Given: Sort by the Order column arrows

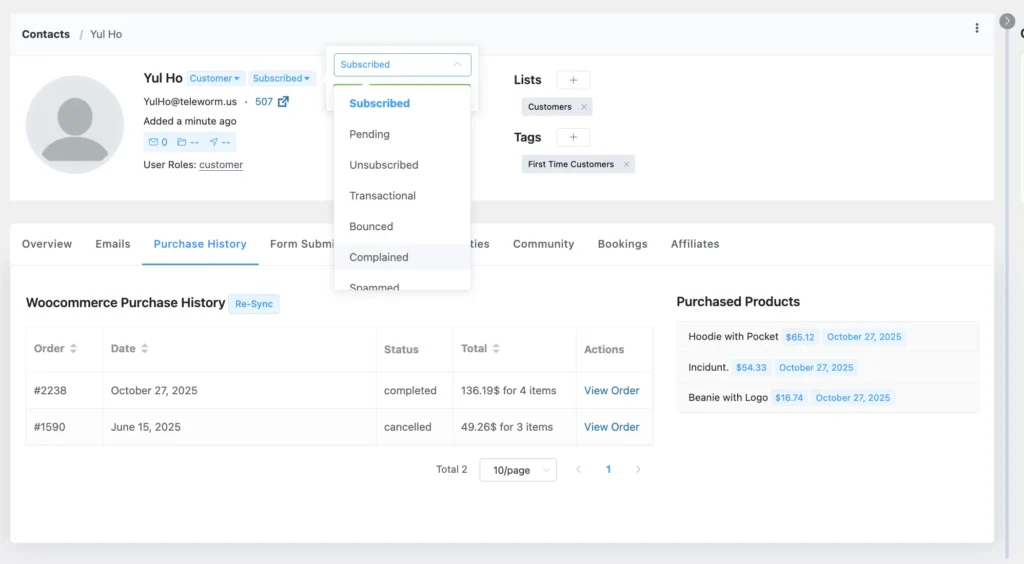Looking at the screenshot, I should coord(74,349).
